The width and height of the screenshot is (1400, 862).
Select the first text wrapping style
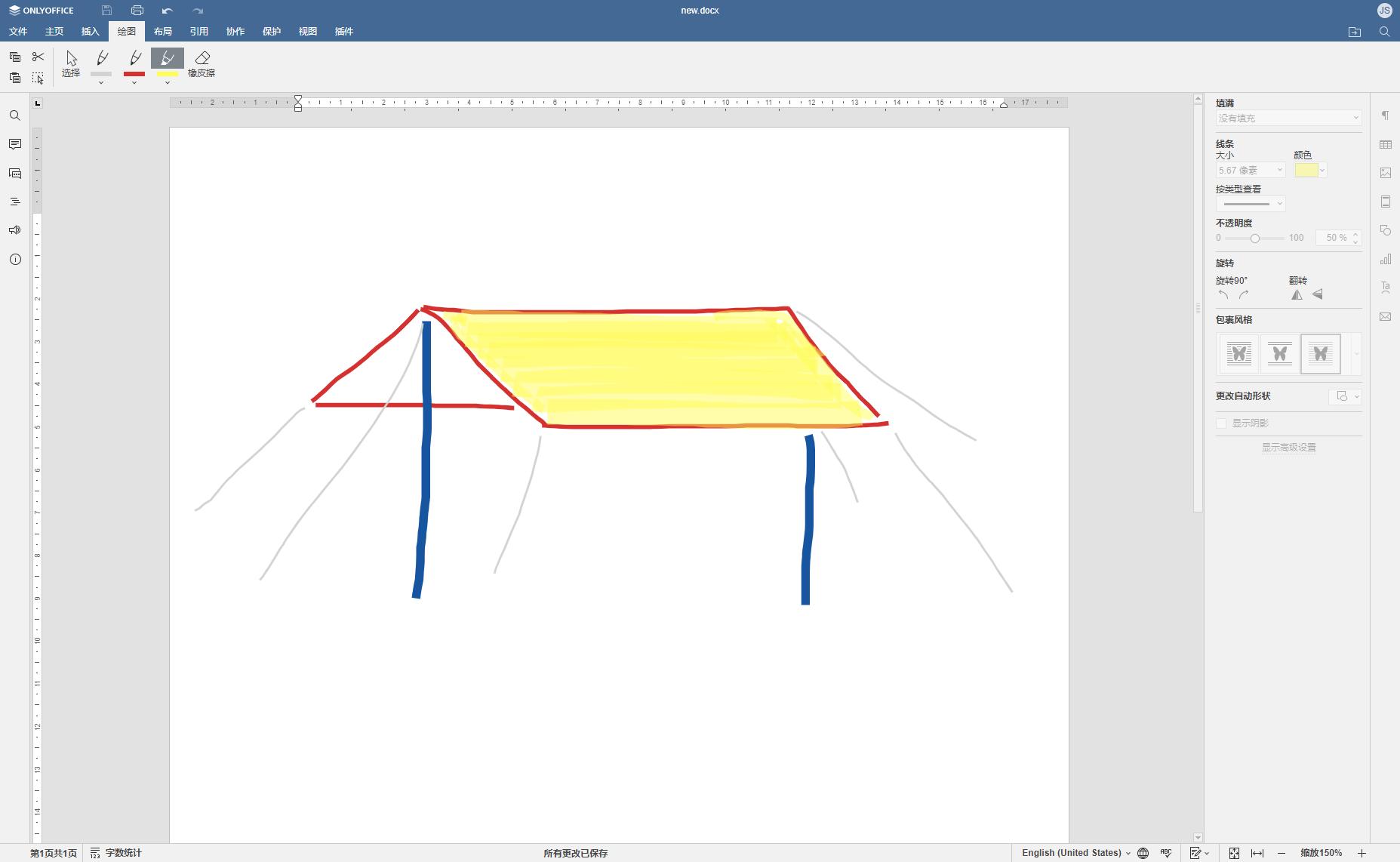1238,353
